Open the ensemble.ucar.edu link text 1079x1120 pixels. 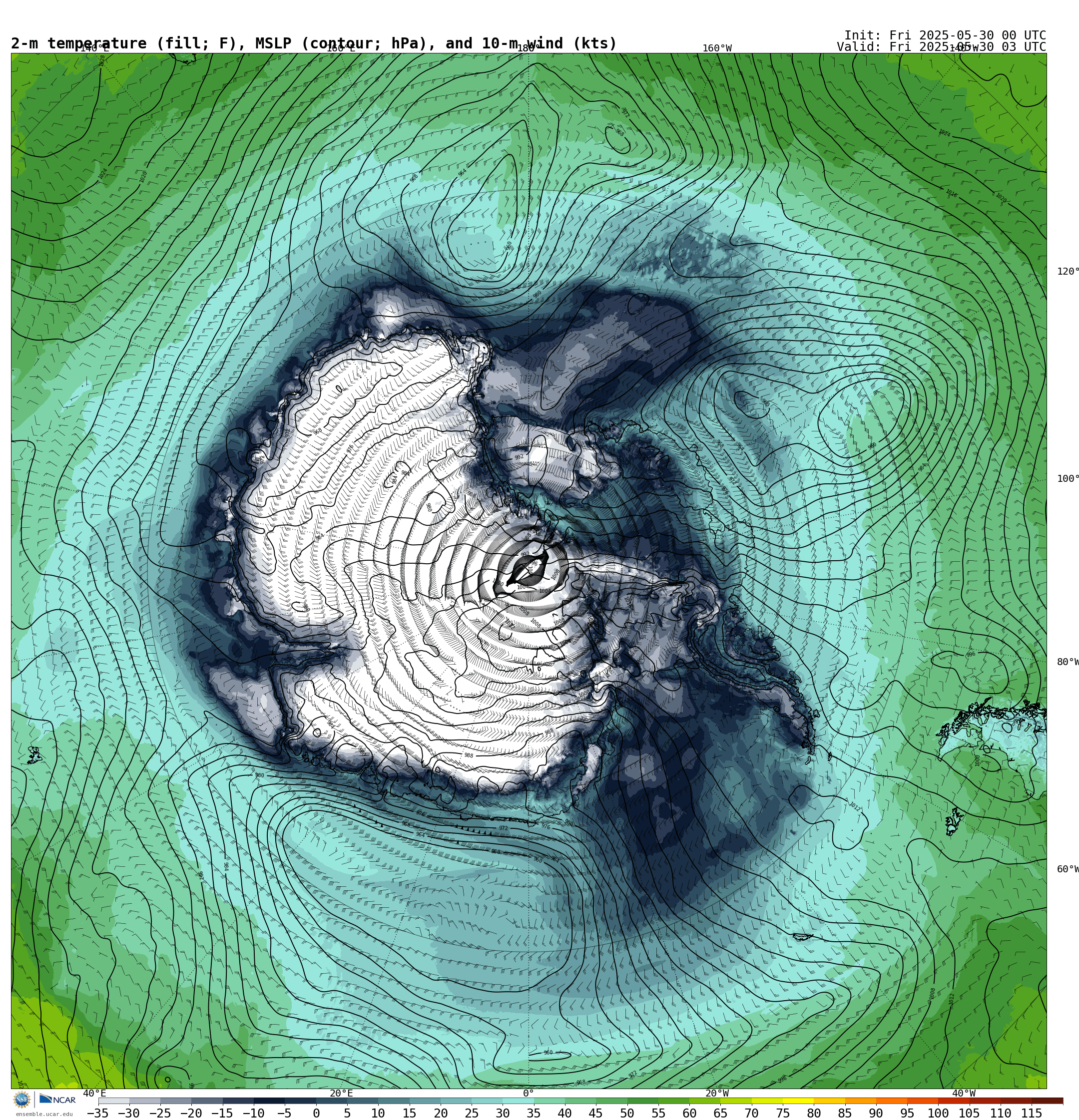(x=44, y=1114)
